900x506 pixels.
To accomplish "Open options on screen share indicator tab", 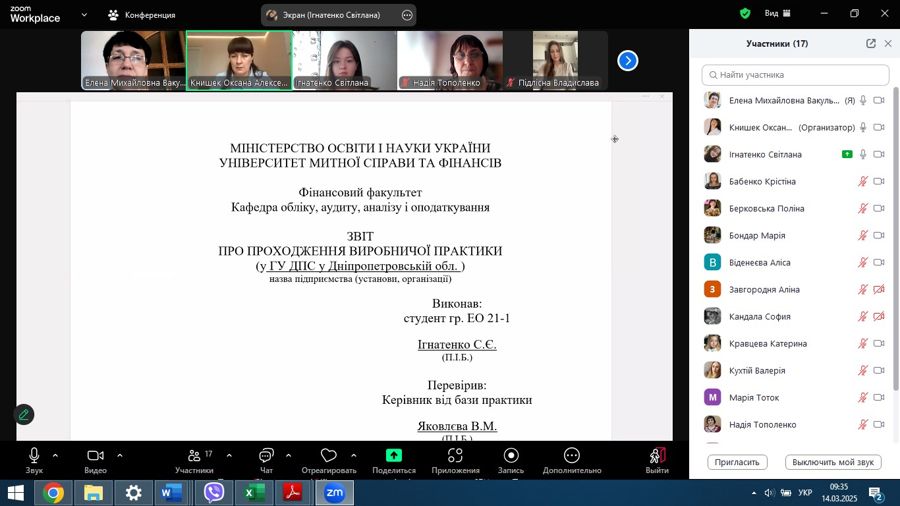I will tap(407, 15).
